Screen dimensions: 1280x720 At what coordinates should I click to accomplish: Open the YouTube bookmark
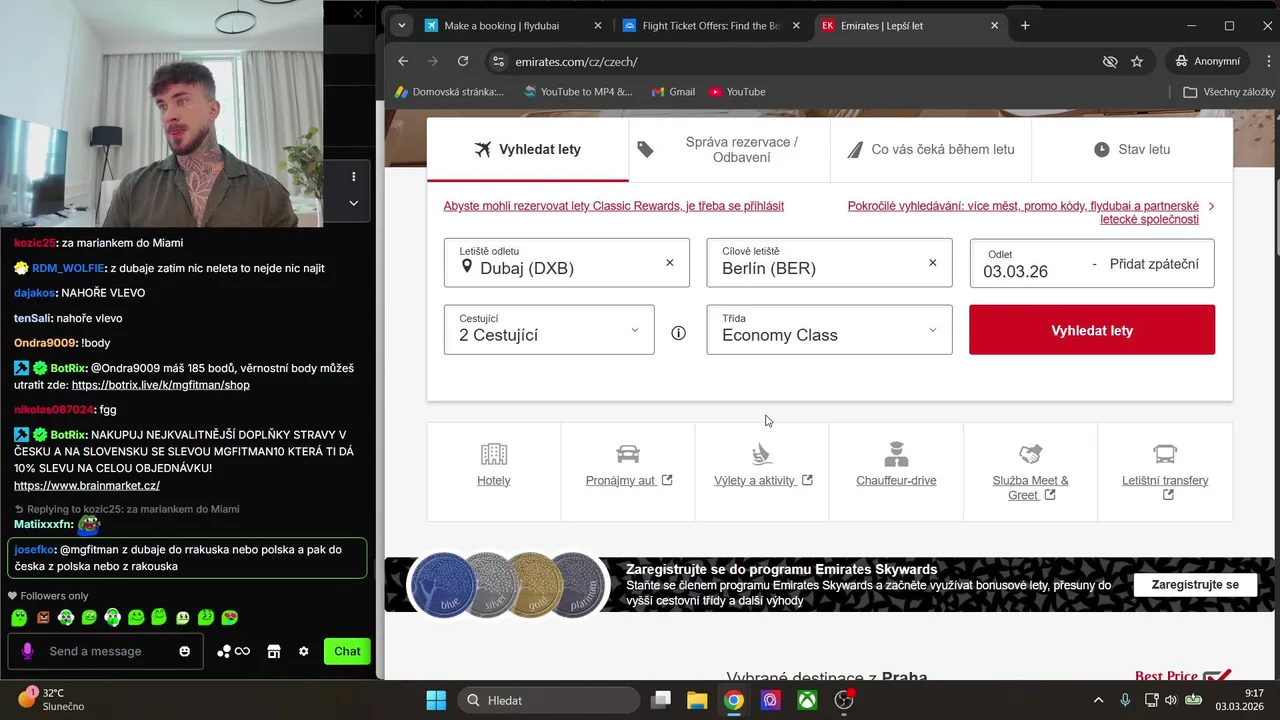click(737, 92)
